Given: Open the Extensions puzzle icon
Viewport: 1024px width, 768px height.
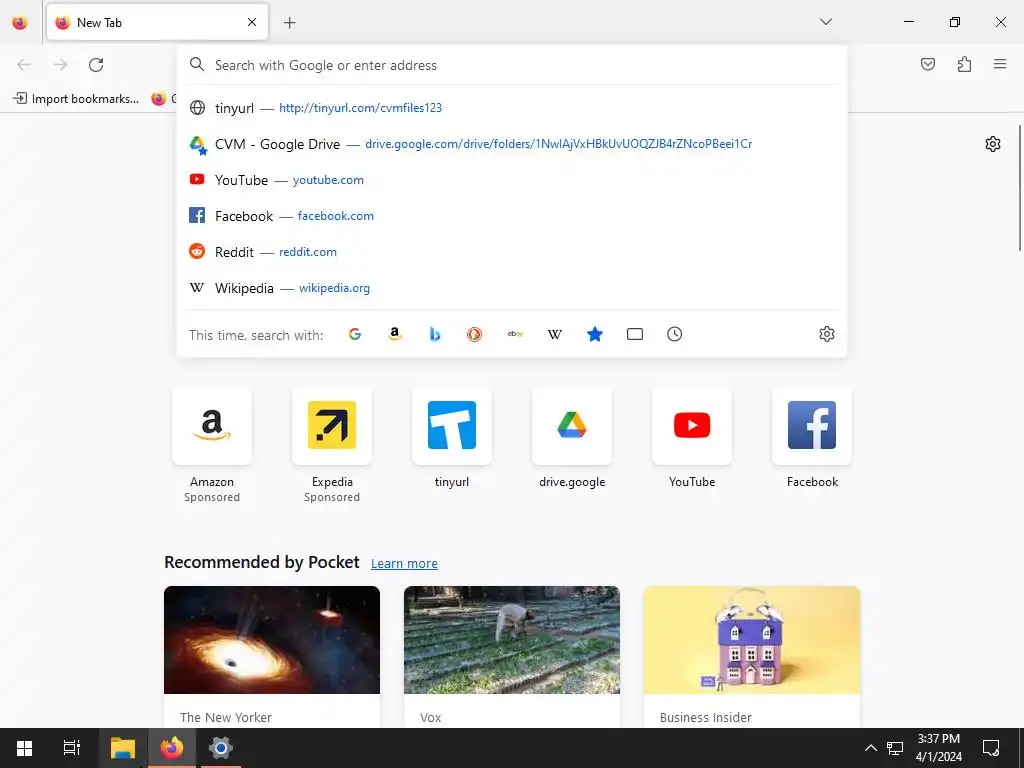Looking at the screenshot, I should (964, 64).
